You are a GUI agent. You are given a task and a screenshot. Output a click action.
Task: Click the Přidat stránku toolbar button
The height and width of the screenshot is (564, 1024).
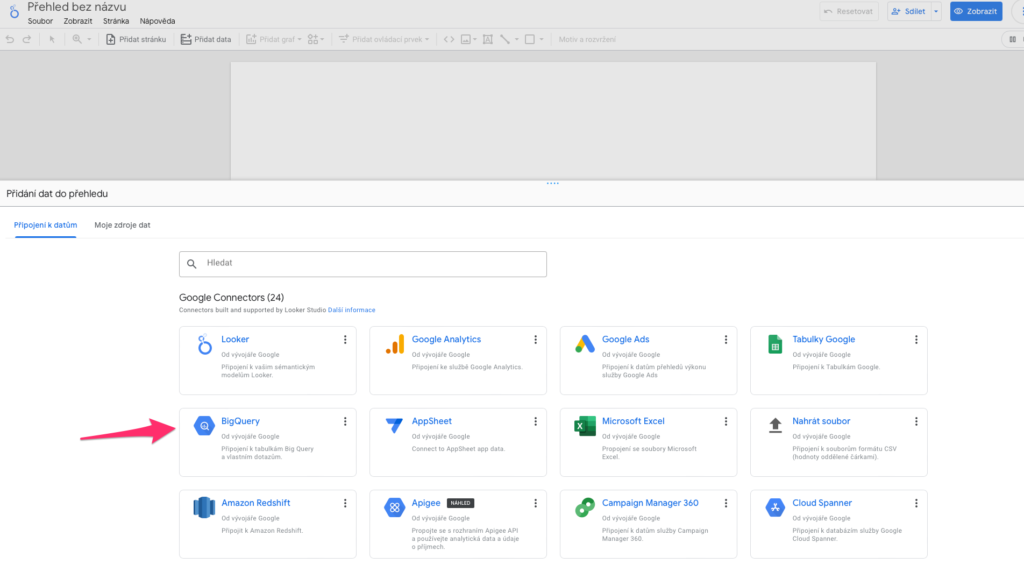138,39
